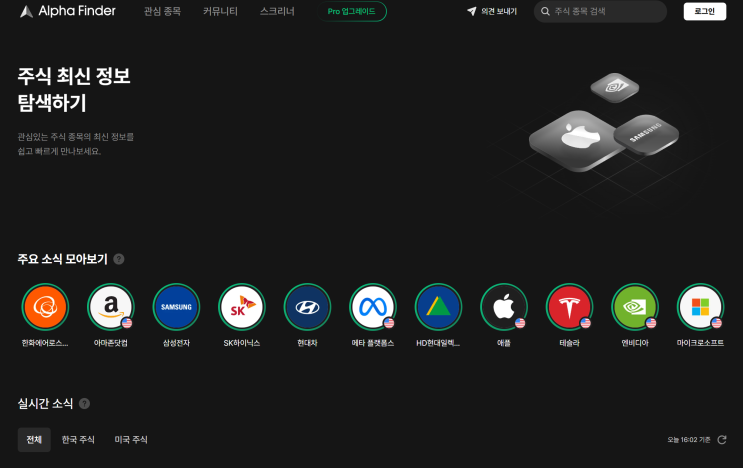Click the refresh icon next to 16:02

pyautogui.click(x=722, y=440)
